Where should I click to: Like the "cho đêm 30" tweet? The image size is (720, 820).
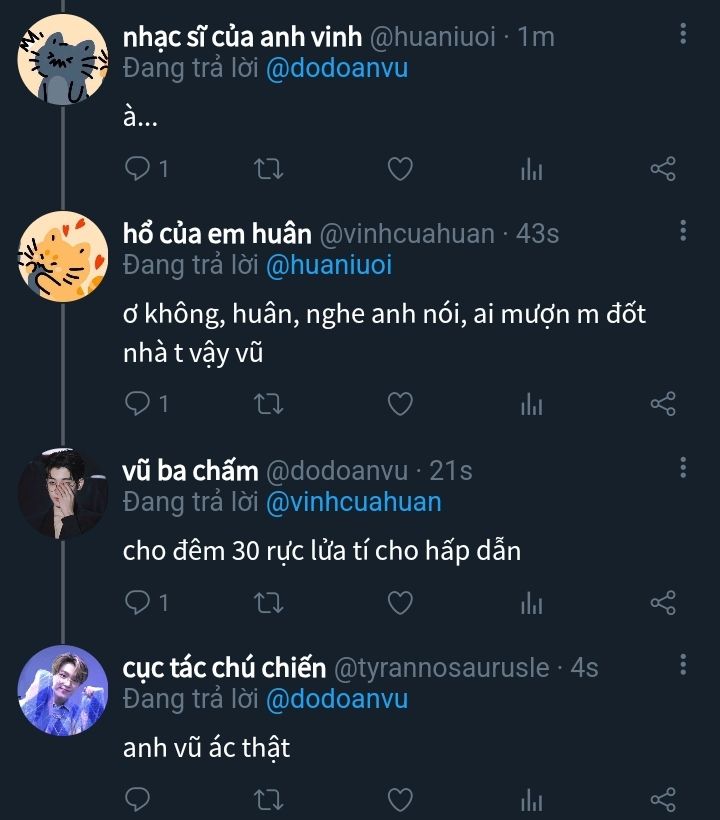click(x=400, y=602)
